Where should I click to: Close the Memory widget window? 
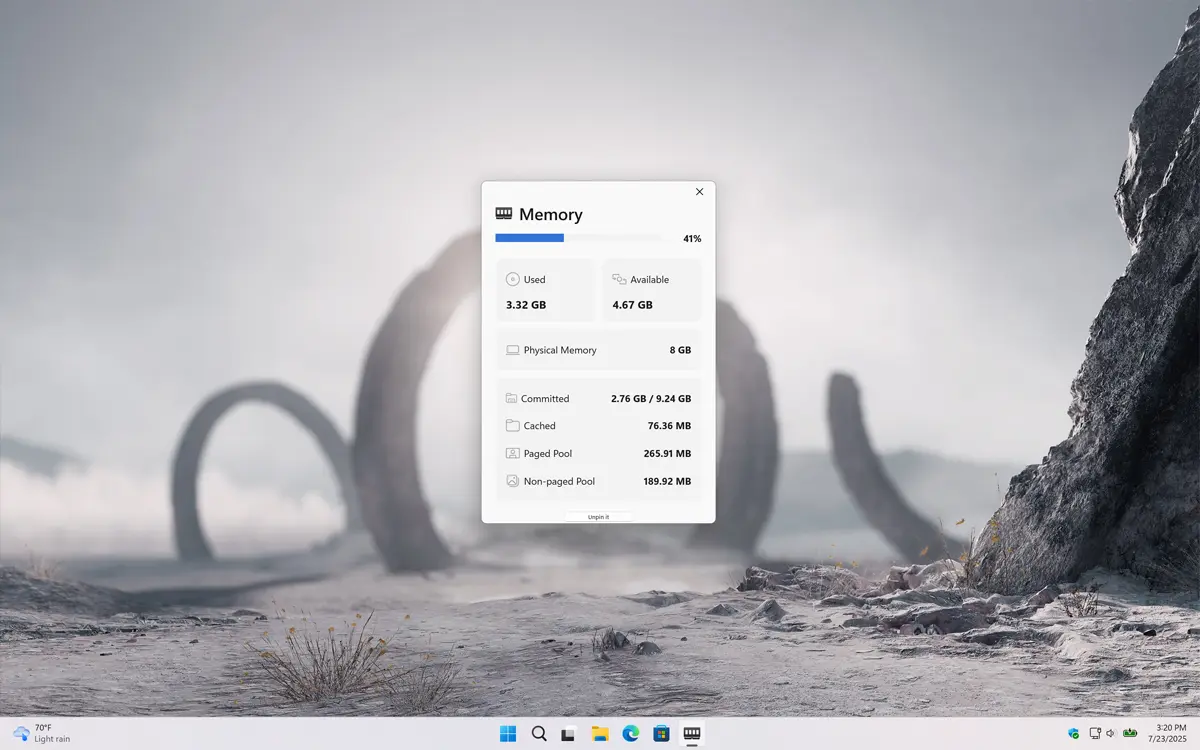pos(699,192)
